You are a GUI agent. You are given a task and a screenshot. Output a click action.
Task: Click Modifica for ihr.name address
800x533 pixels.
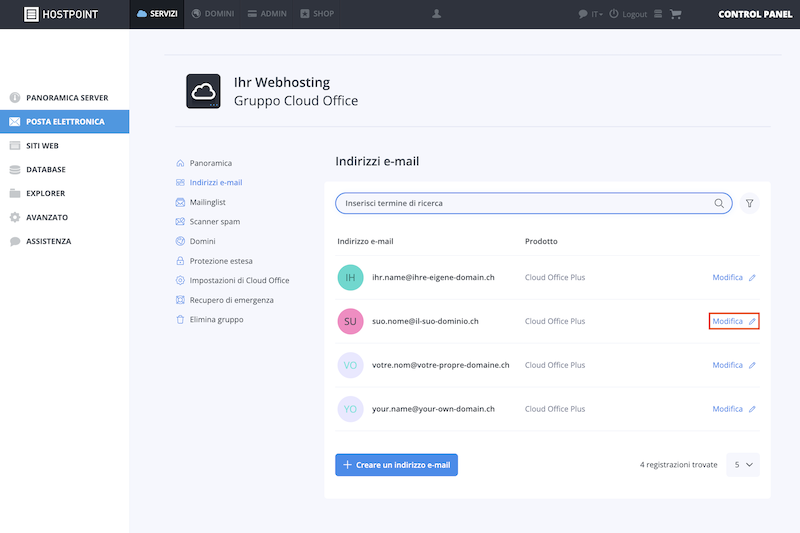point(734,277)
